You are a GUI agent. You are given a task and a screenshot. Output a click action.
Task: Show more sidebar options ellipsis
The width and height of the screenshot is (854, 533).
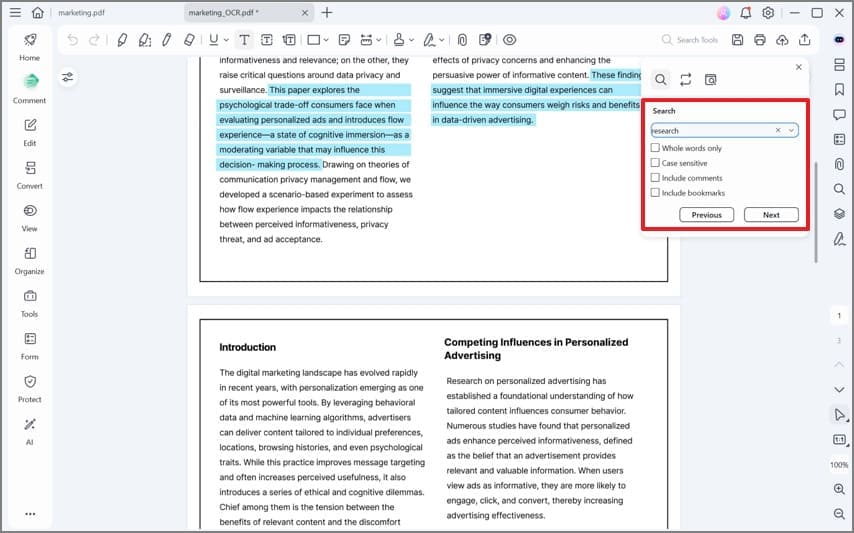30,514
